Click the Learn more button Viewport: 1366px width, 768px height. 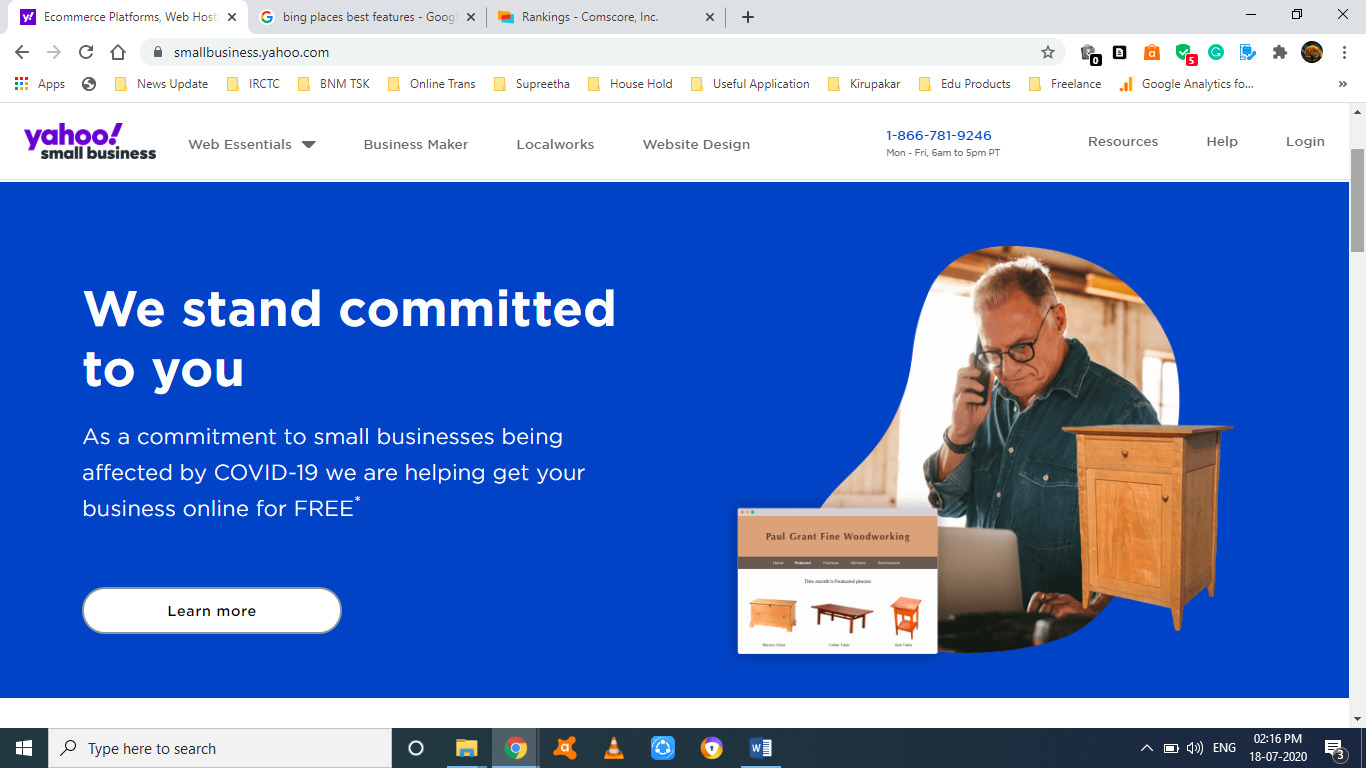(212, 610)
